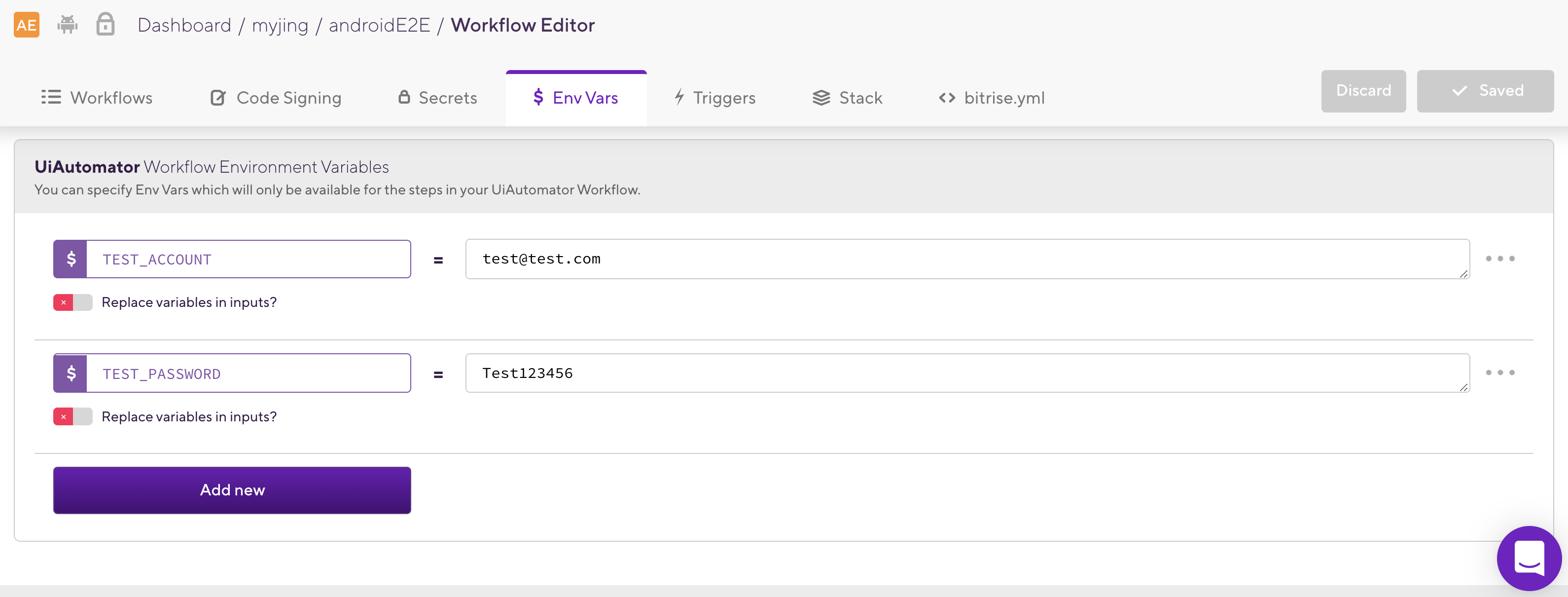Toggle Replace variables for TEST_ACCOUNT
The image size is (1568, 597).
pos(72,303)
